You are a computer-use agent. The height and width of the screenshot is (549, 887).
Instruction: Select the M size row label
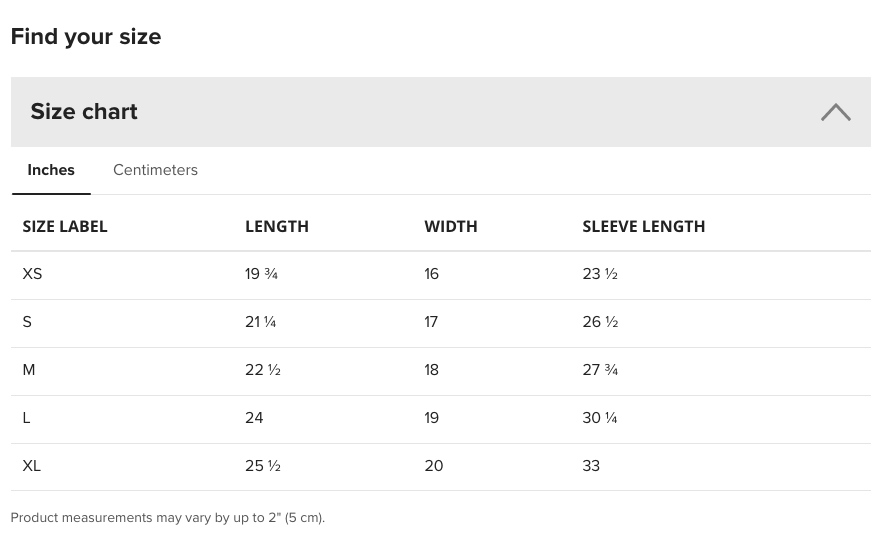29,370
